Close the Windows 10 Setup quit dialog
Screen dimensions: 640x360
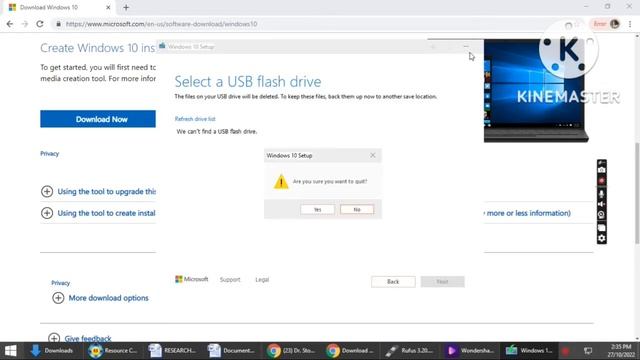(373, 155)
